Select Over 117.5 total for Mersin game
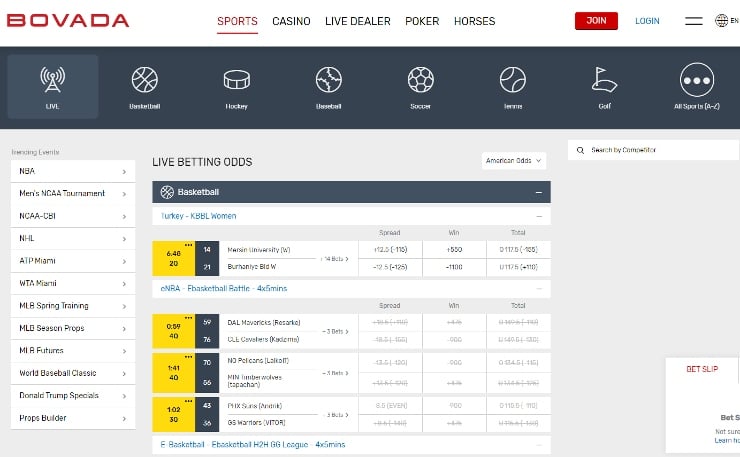This screenshot has height=457, width=740. (x=518, y=249)
